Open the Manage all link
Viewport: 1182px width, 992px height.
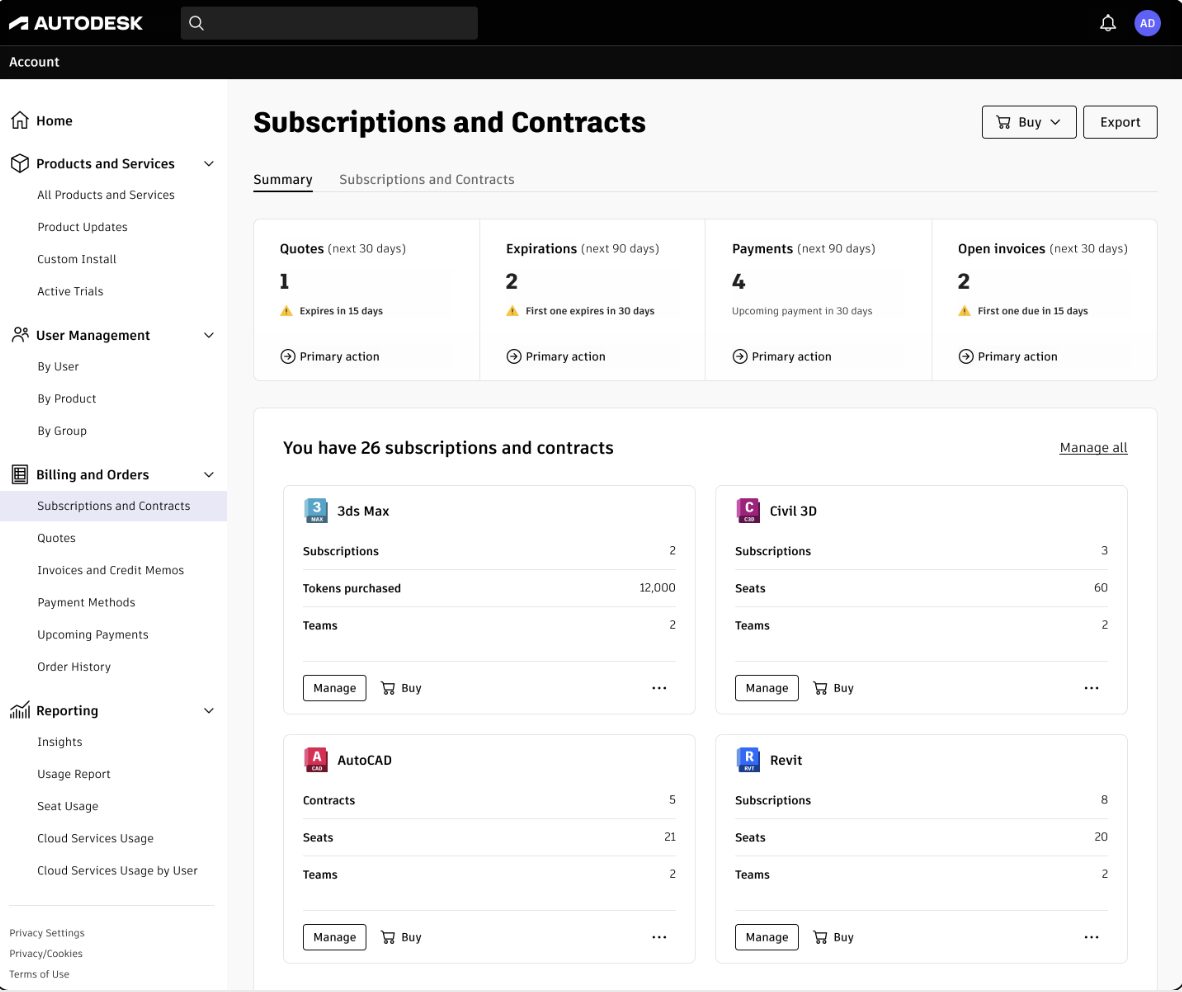click(x=1093, y=447)
